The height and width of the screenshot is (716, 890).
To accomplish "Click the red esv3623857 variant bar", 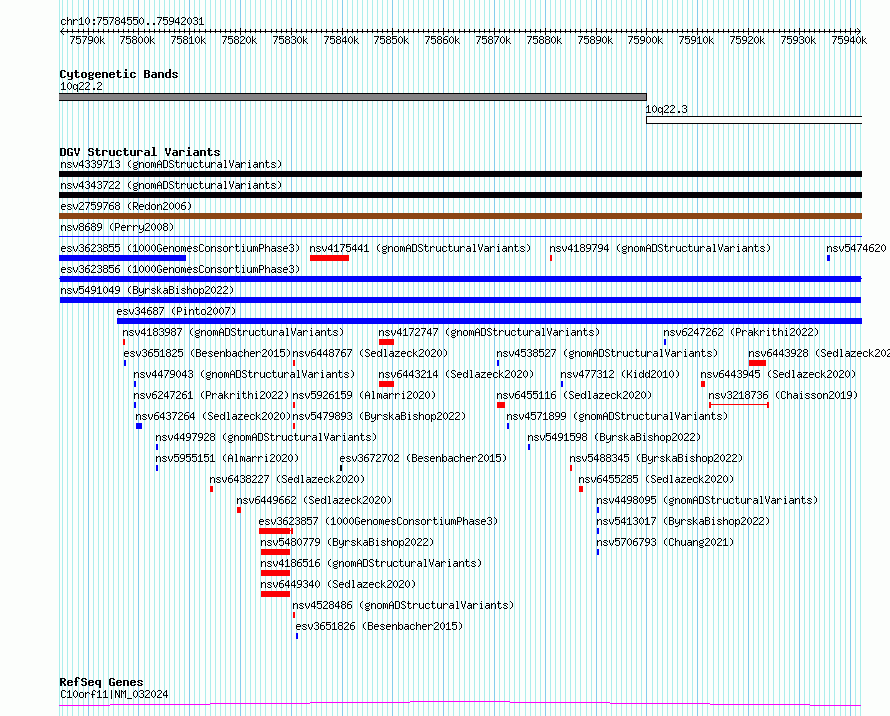I will pos(276,531).
